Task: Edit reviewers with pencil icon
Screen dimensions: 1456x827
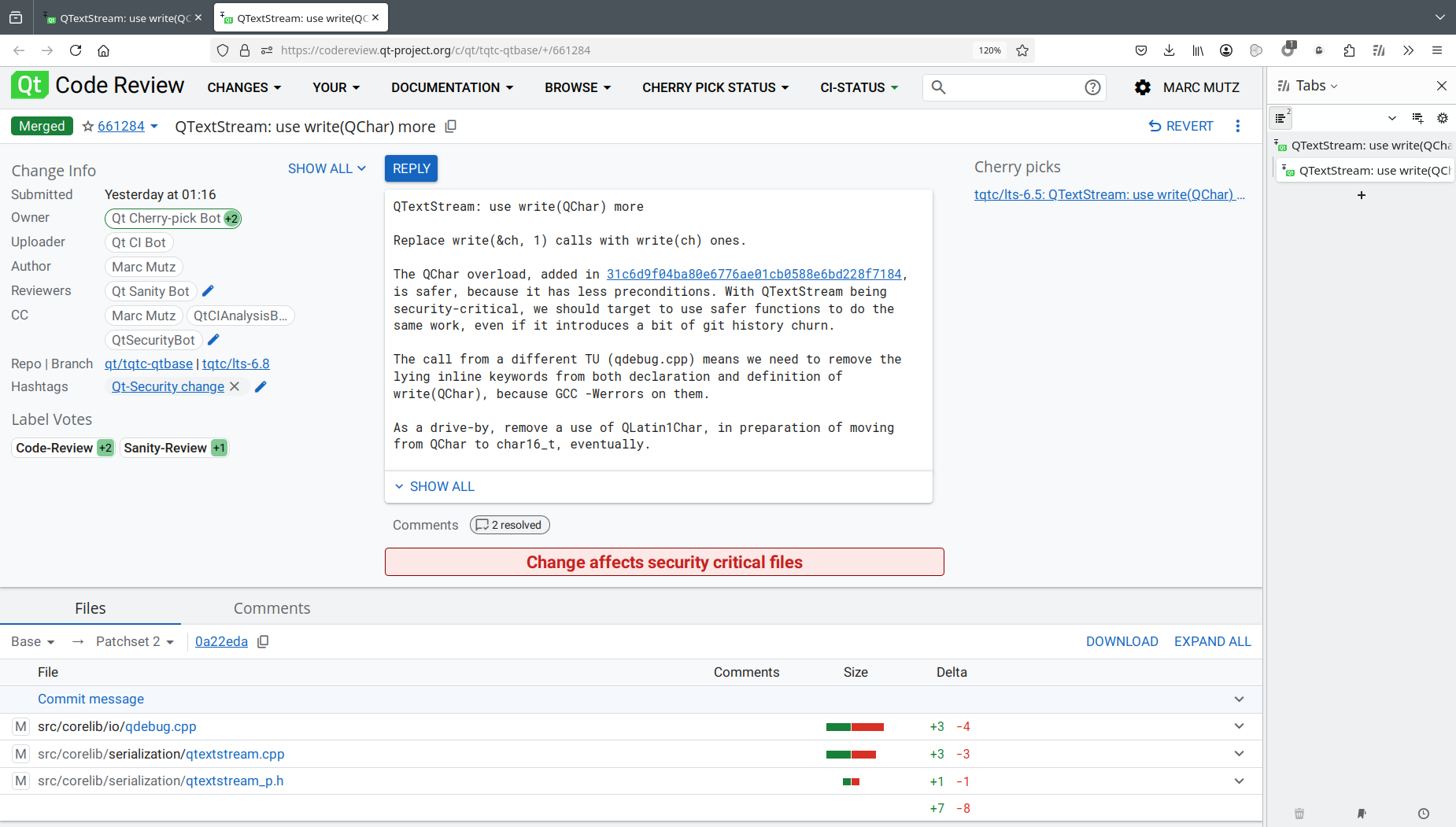Action: pyautogui.click(x=209, y=291)
